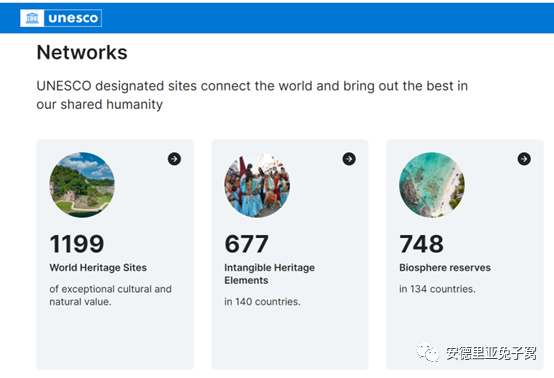Select the 677 elements count

[246, 244]
